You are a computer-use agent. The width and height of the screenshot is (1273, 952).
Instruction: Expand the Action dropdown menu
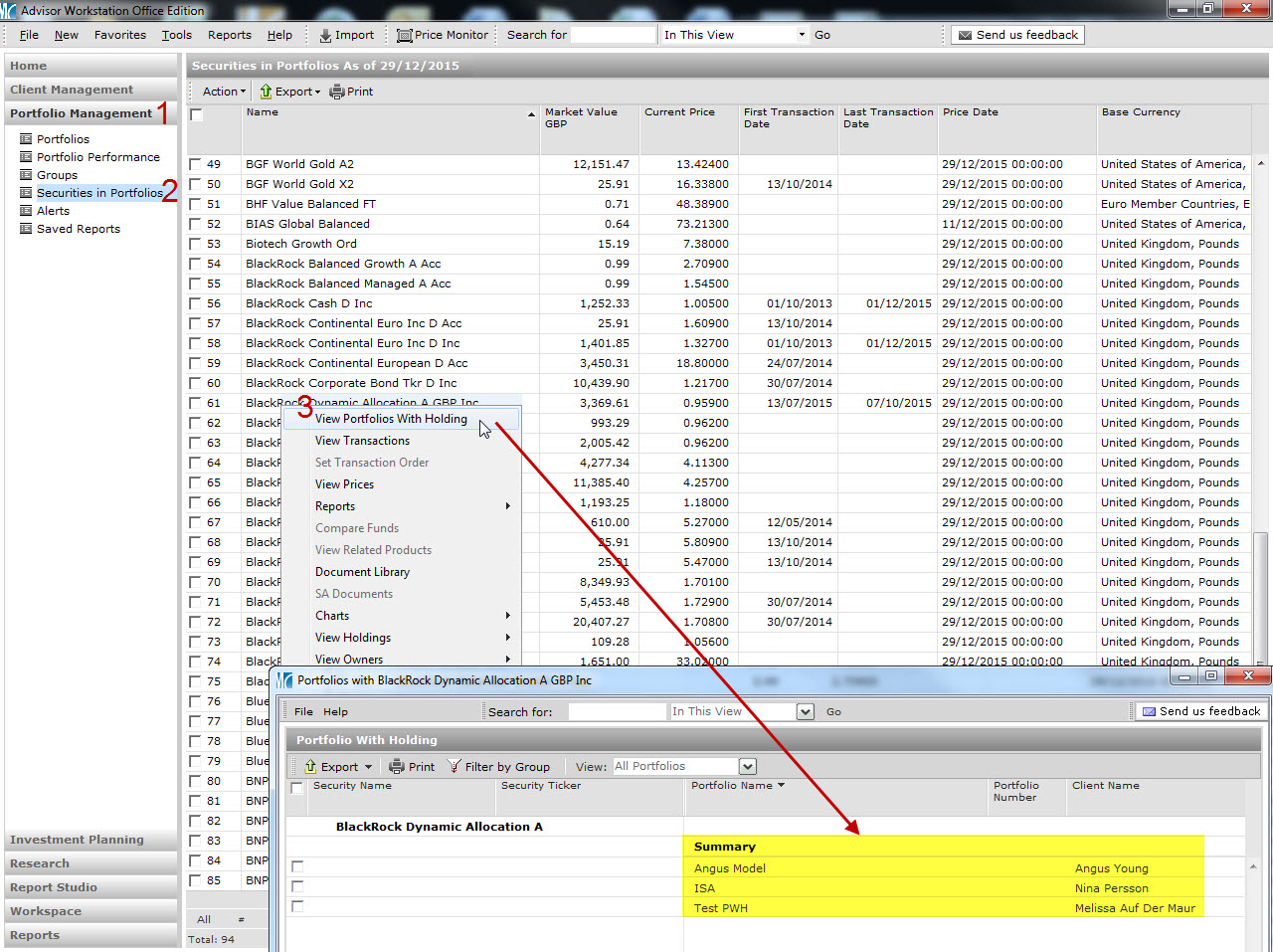pos(224,92)
